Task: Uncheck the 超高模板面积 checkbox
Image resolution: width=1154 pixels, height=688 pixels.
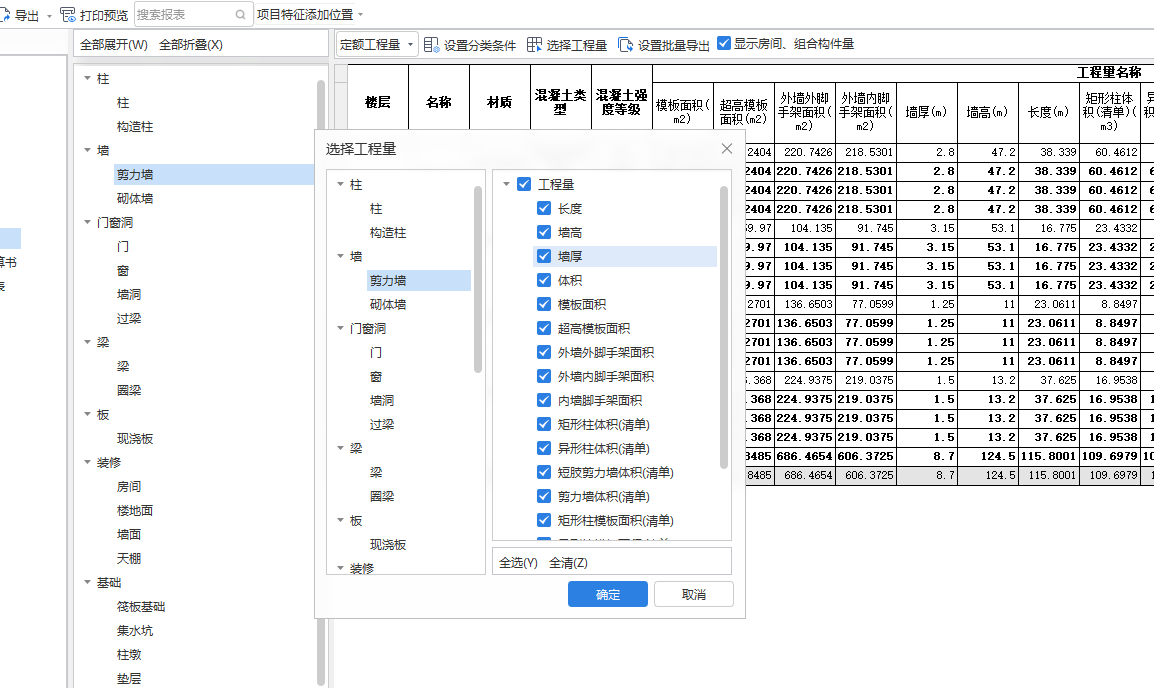Action: click(x=544, y=328)
